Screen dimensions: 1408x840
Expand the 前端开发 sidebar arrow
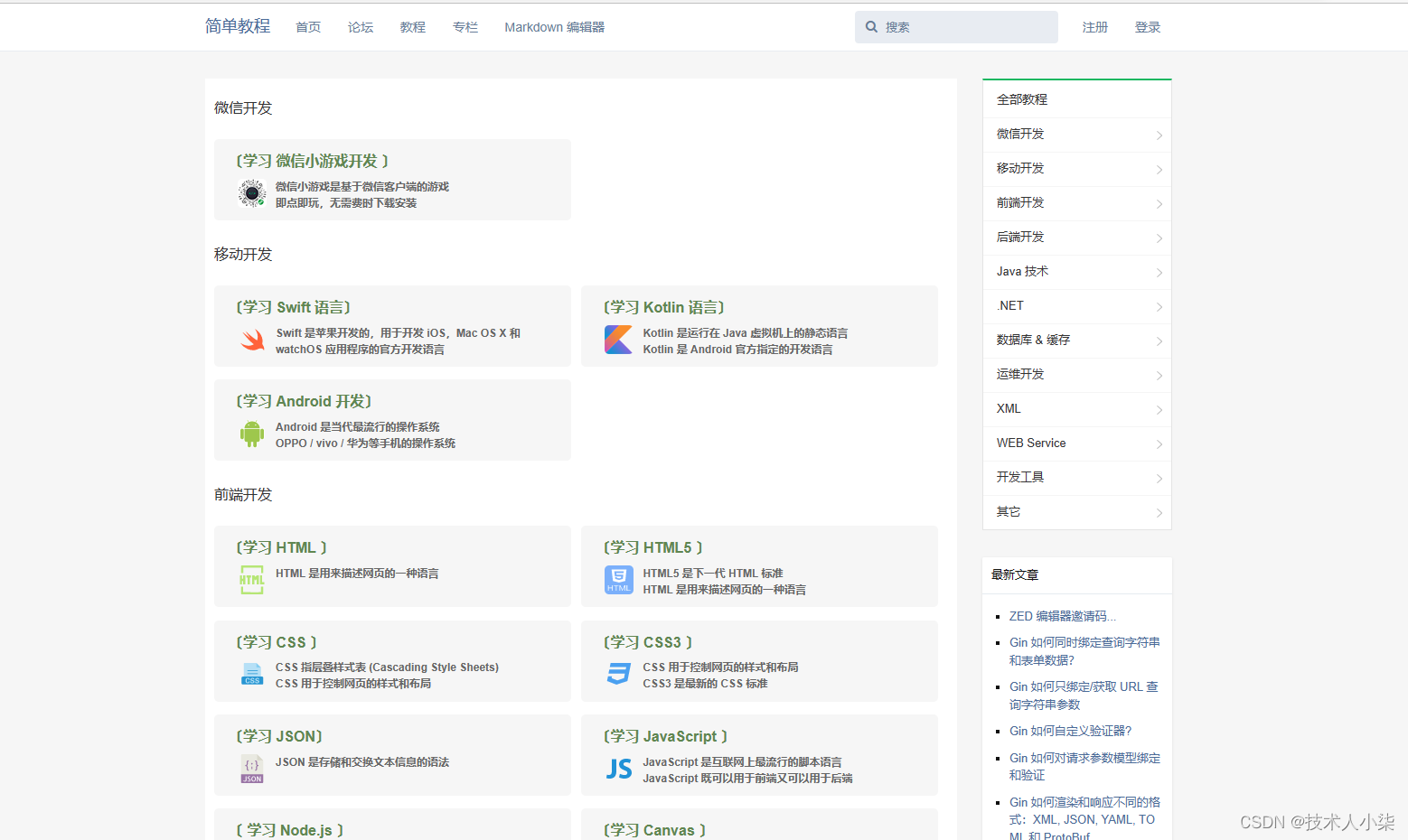pos(1159,204)
